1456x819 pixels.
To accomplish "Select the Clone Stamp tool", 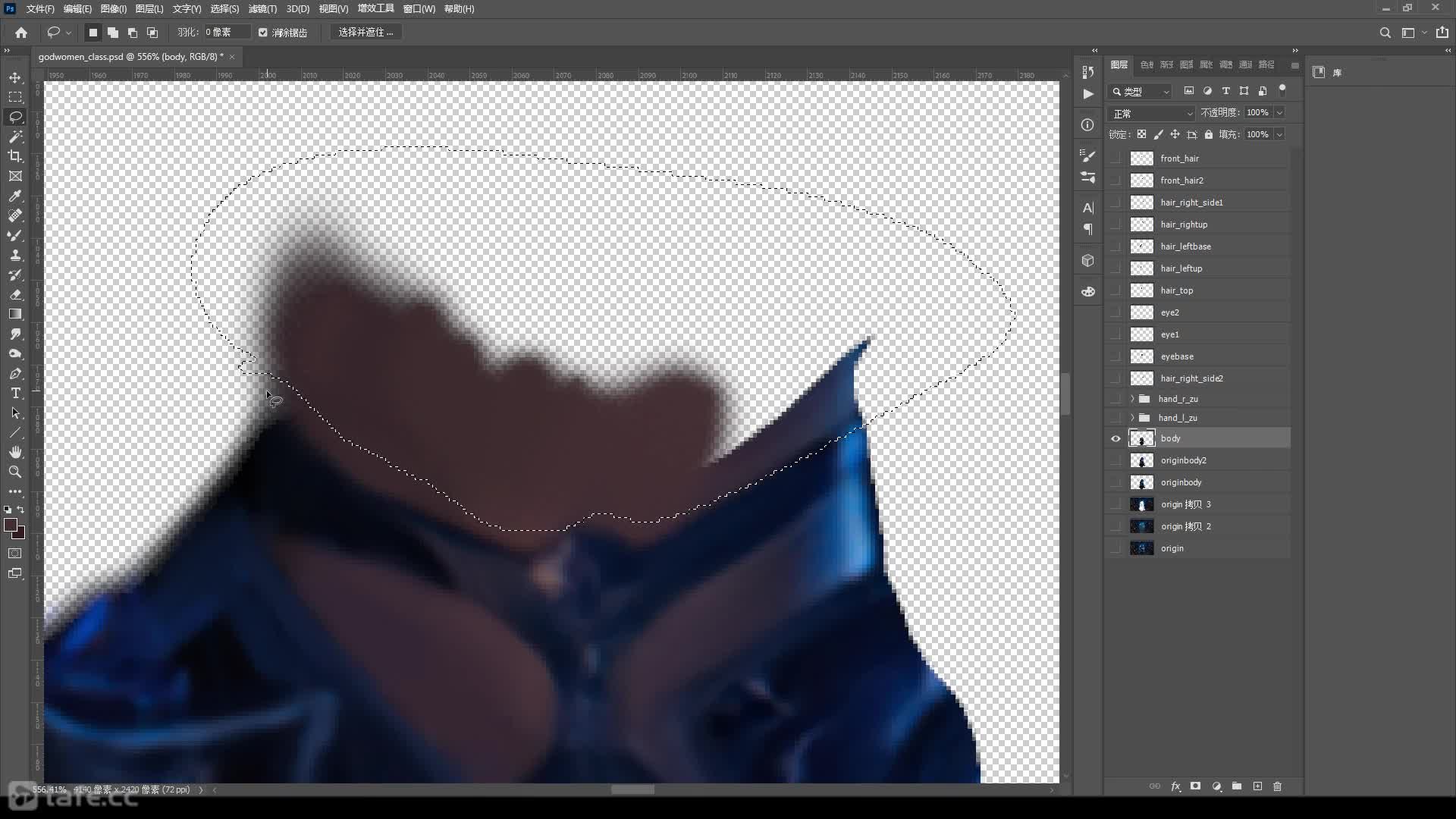I will (15, 255).
